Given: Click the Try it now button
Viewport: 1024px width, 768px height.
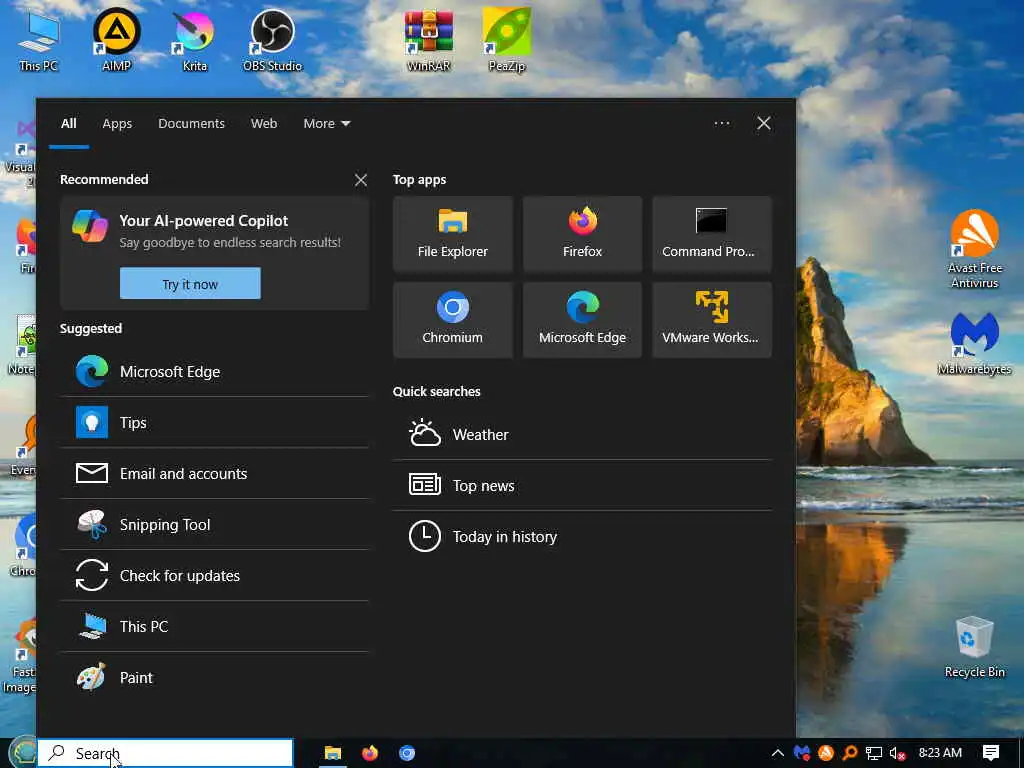Looking at the screenshot, I should point(190,283).
